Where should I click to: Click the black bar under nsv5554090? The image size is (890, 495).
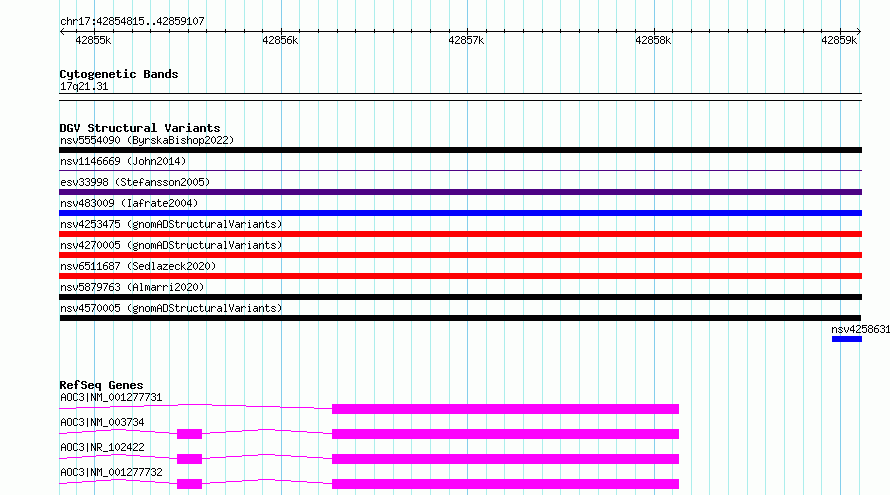click(460, 150)
